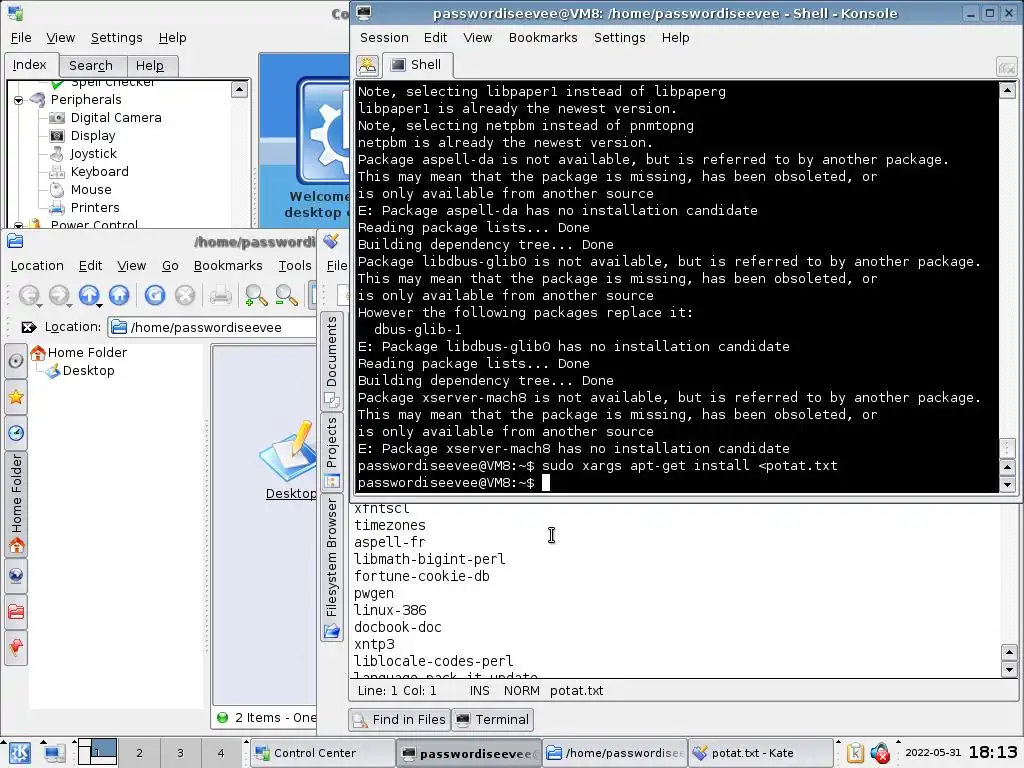Click the panel clock showing 18:13
The image size is (1024, 768).
[993, 752]
